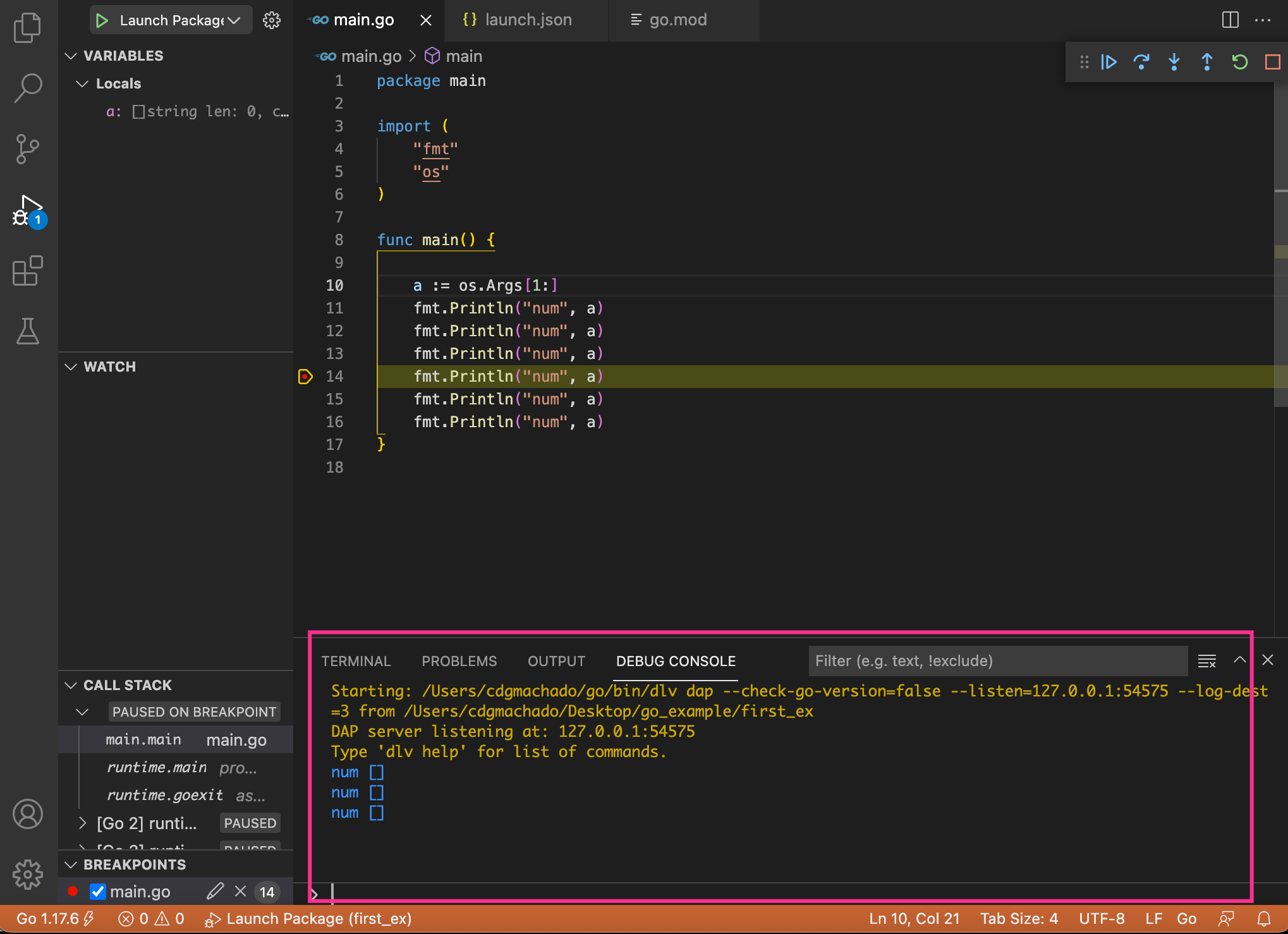Open the Run and Debug view

click(27, 210)
